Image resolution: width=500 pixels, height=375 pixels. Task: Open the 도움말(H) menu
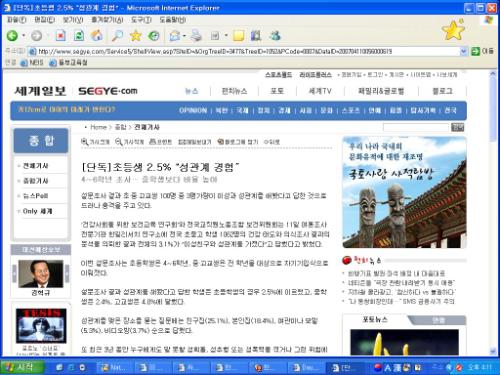click(x=173, y=20)
